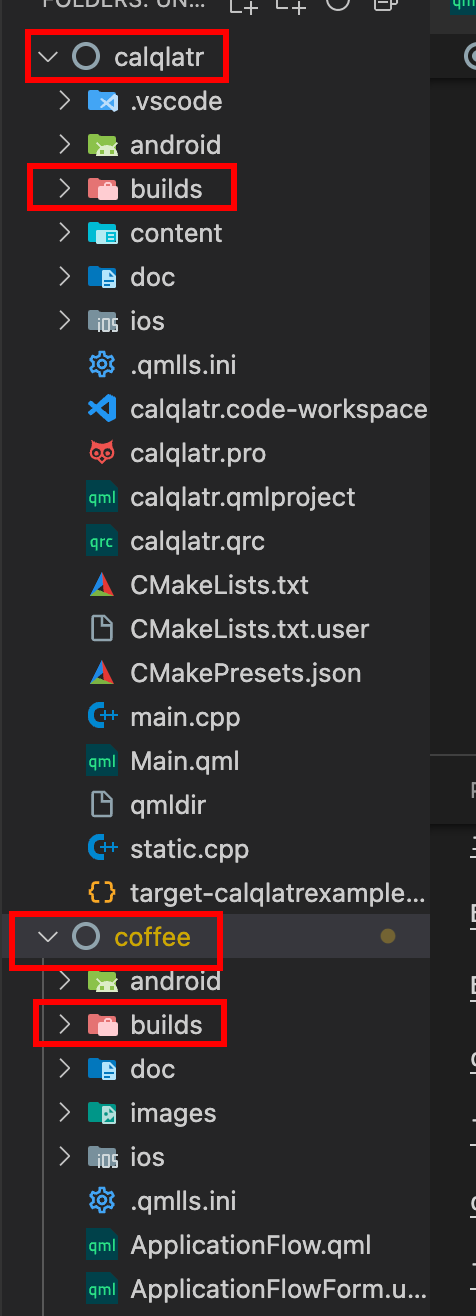Open ApplicationFlow.qml under coffee
The height and width of the screenshot is (1316, 476).
251,1245
